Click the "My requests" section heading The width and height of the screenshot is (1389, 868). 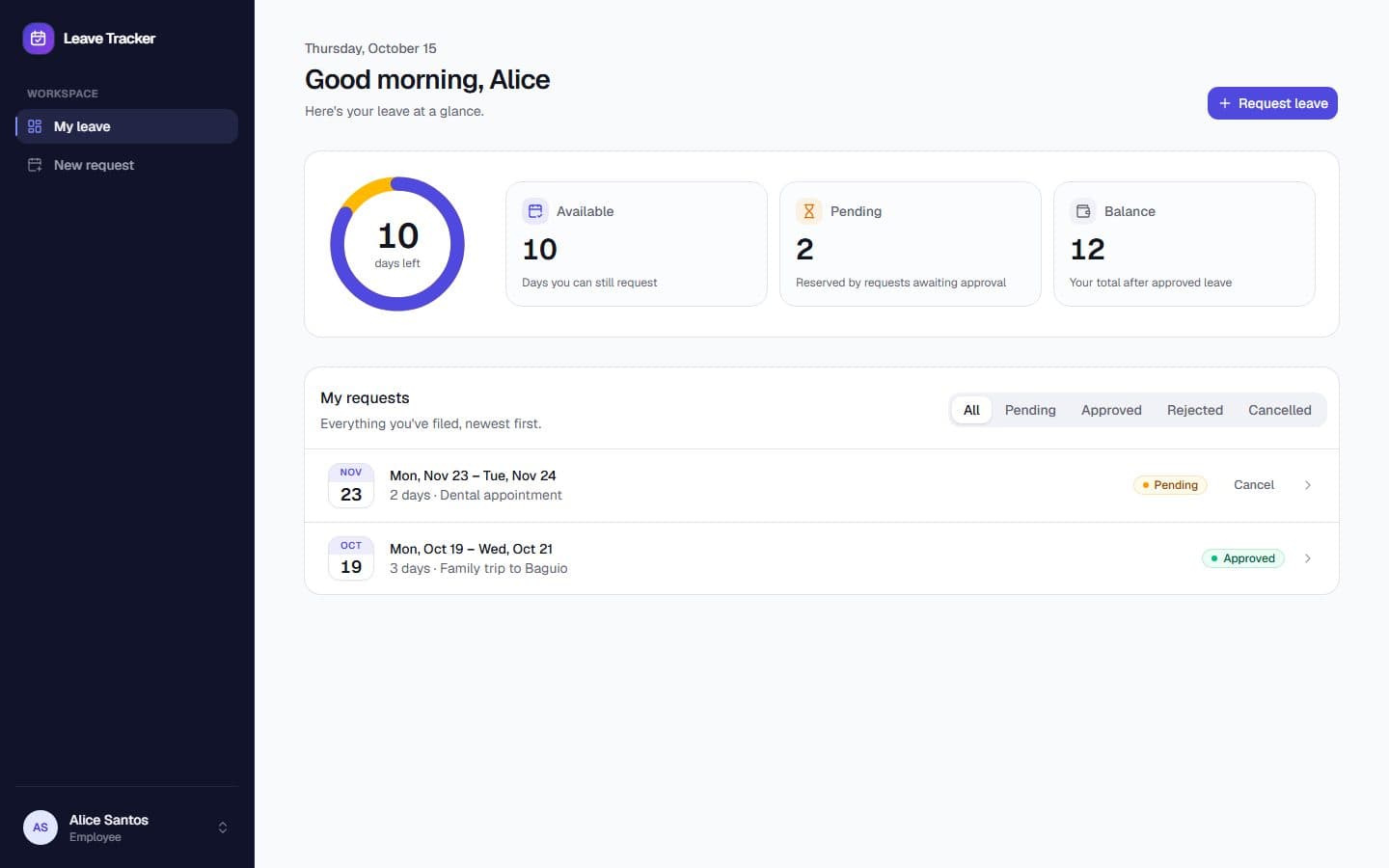point(365,397)
